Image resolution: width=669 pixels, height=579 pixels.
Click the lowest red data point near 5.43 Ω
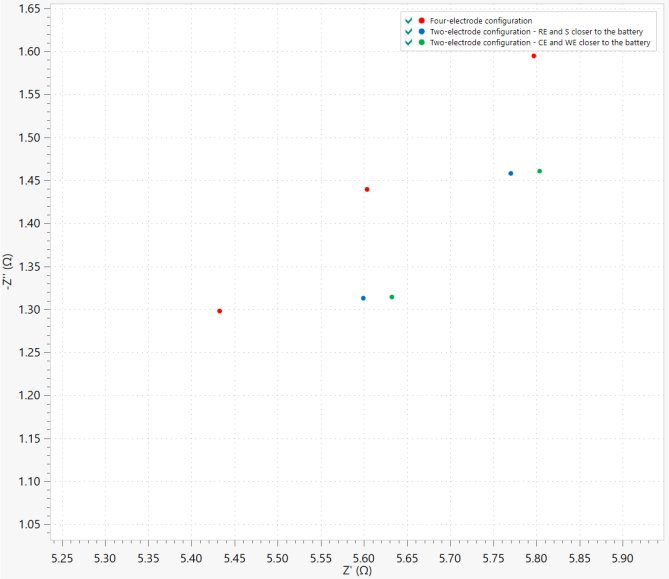click(219, 311)
